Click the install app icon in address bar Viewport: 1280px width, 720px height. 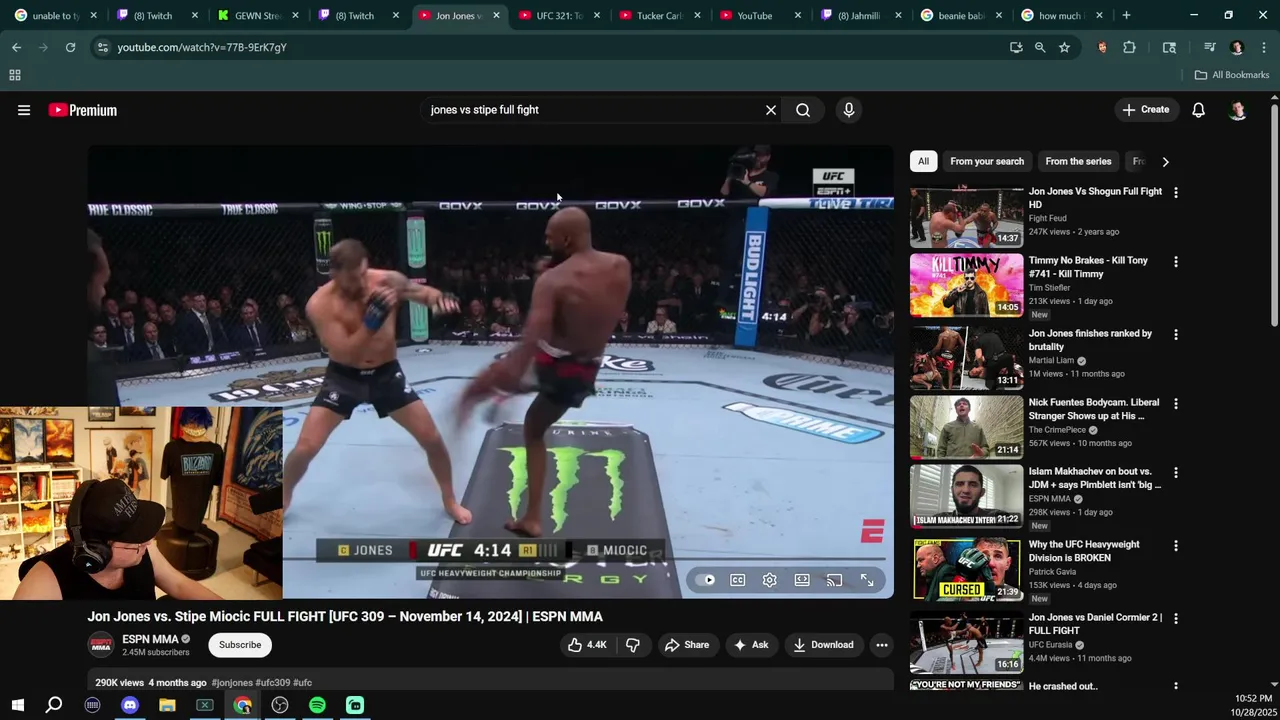point(1016,47)
